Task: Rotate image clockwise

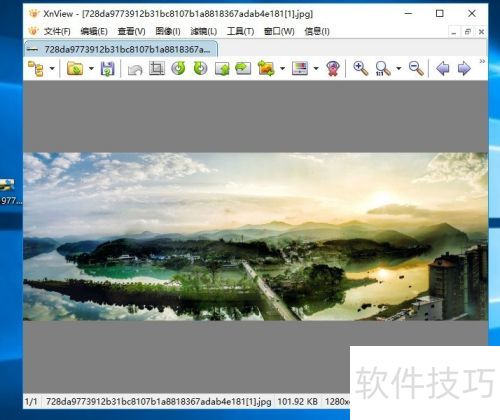Action: (x=200, y=68)
